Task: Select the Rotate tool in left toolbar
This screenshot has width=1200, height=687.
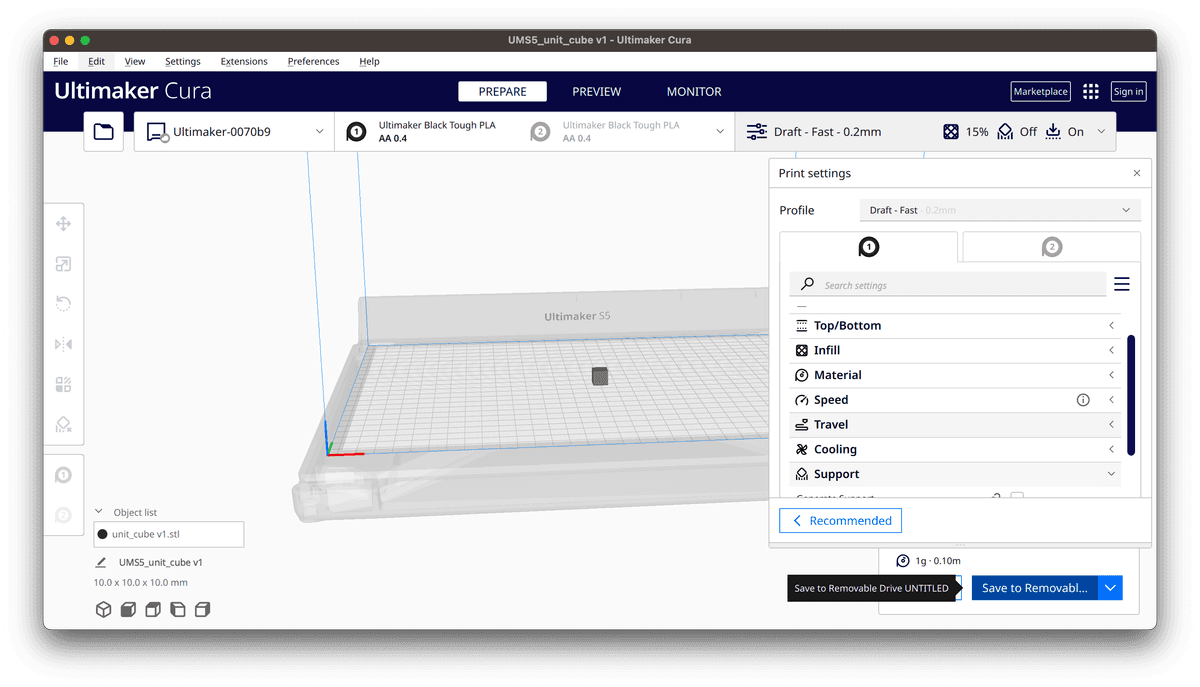Action: click(x=63, y=304)
